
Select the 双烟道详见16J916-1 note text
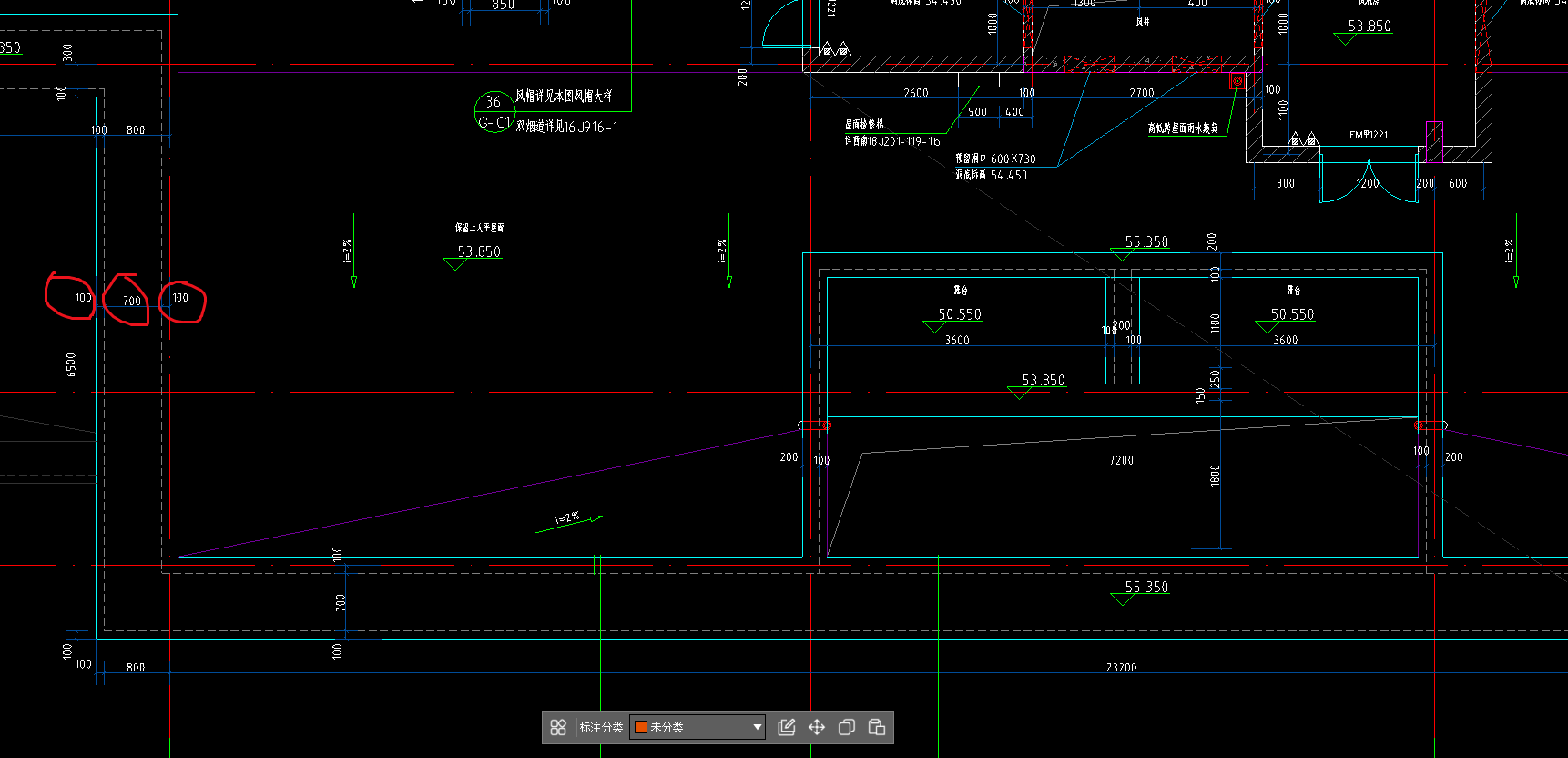[567, 127]
